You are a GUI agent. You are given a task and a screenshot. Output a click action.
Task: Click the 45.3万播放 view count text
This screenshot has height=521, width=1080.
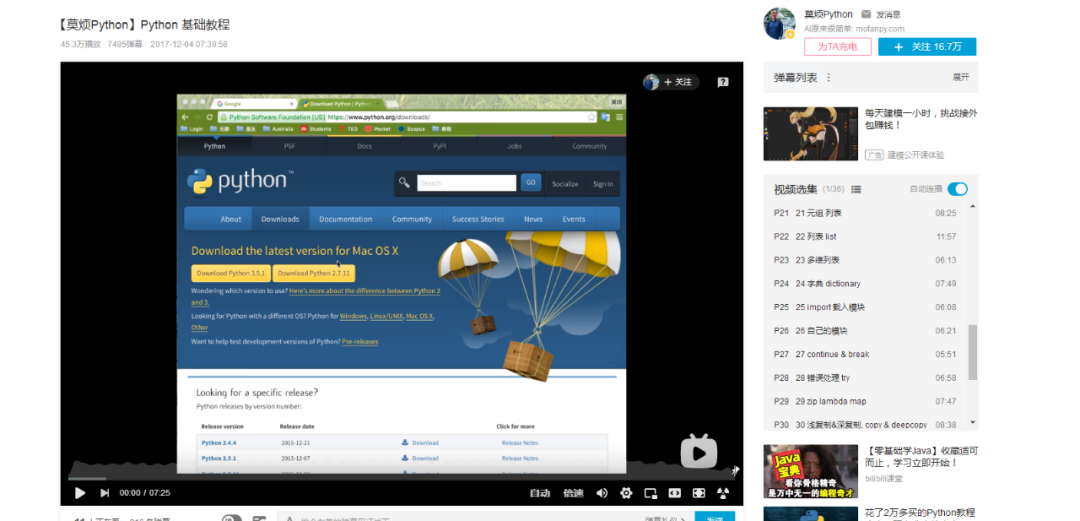(x=81, y=44)
